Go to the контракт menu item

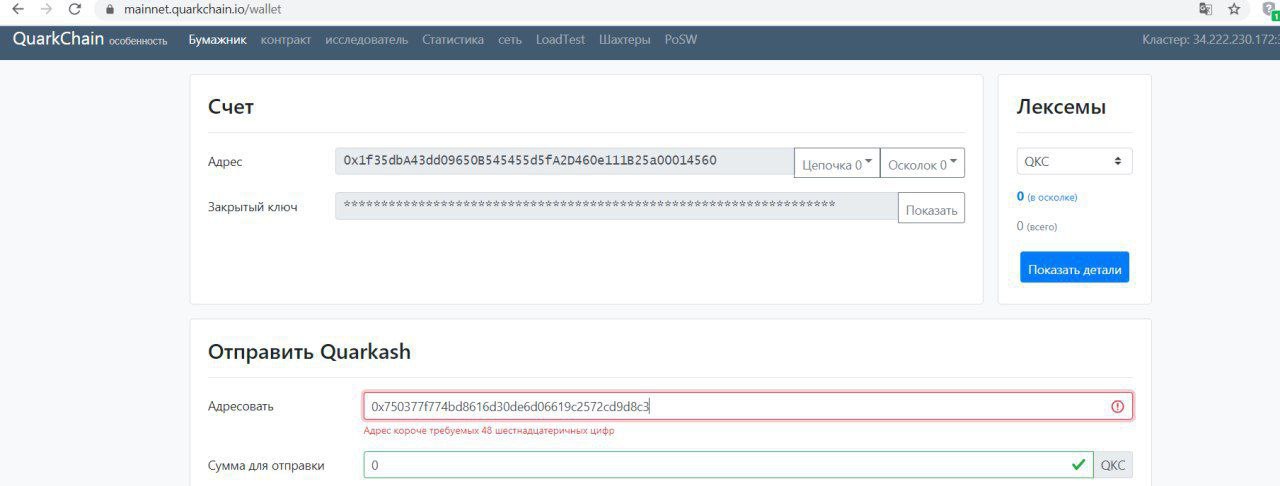pos(286,40)
